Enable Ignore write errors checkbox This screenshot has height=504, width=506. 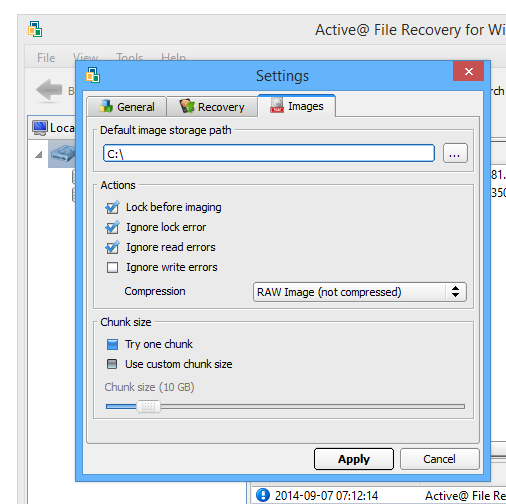pos(112,267)
